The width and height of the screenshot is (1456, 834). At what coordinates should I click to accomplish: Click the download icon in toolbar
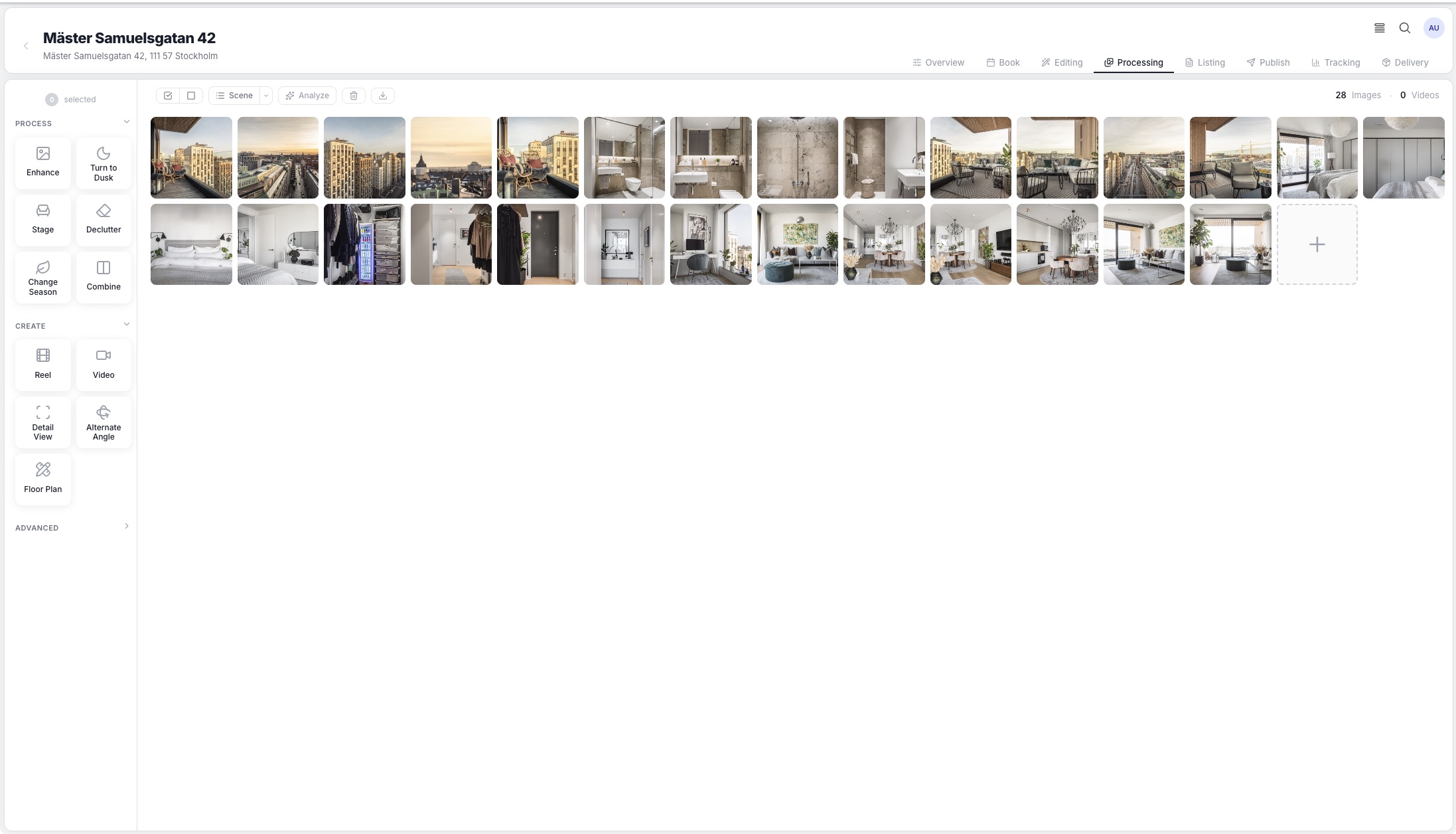[383, 96]
